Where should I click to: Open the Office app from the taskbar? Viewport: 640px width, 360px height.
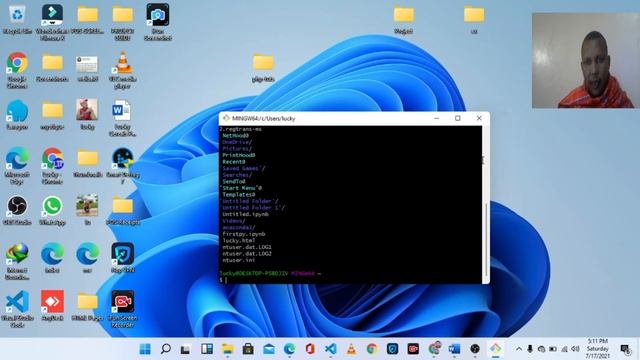pyautogui.click(x=310, y=349)
